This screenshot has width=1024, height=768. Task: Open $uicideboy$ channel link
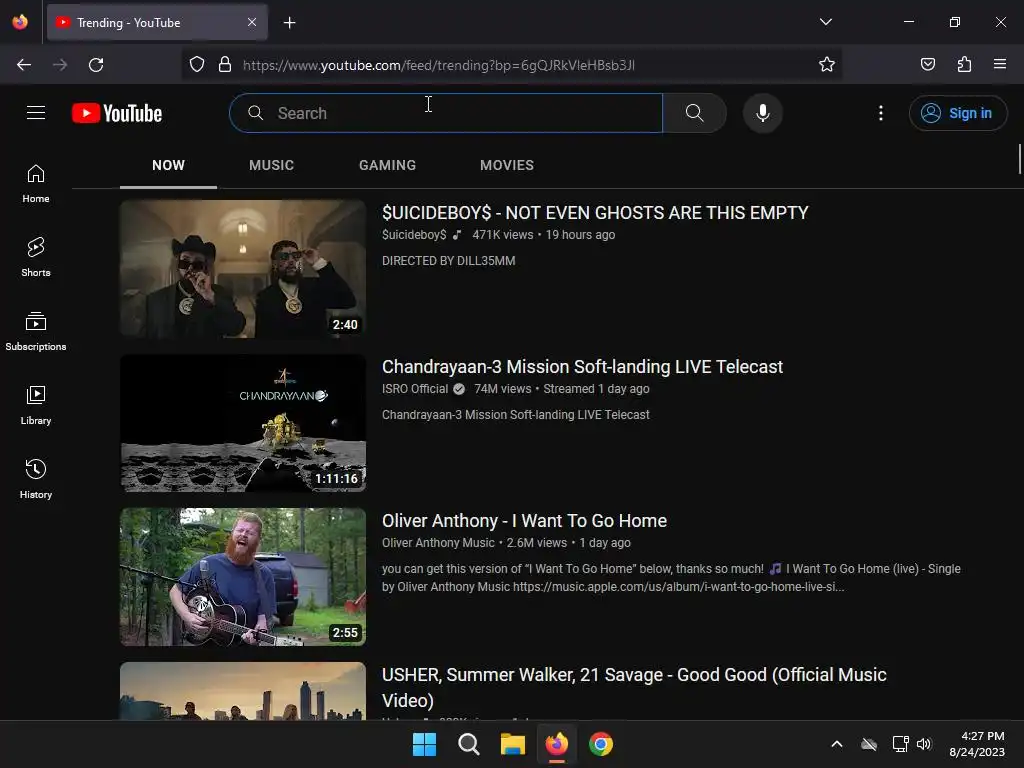[414, 234]
